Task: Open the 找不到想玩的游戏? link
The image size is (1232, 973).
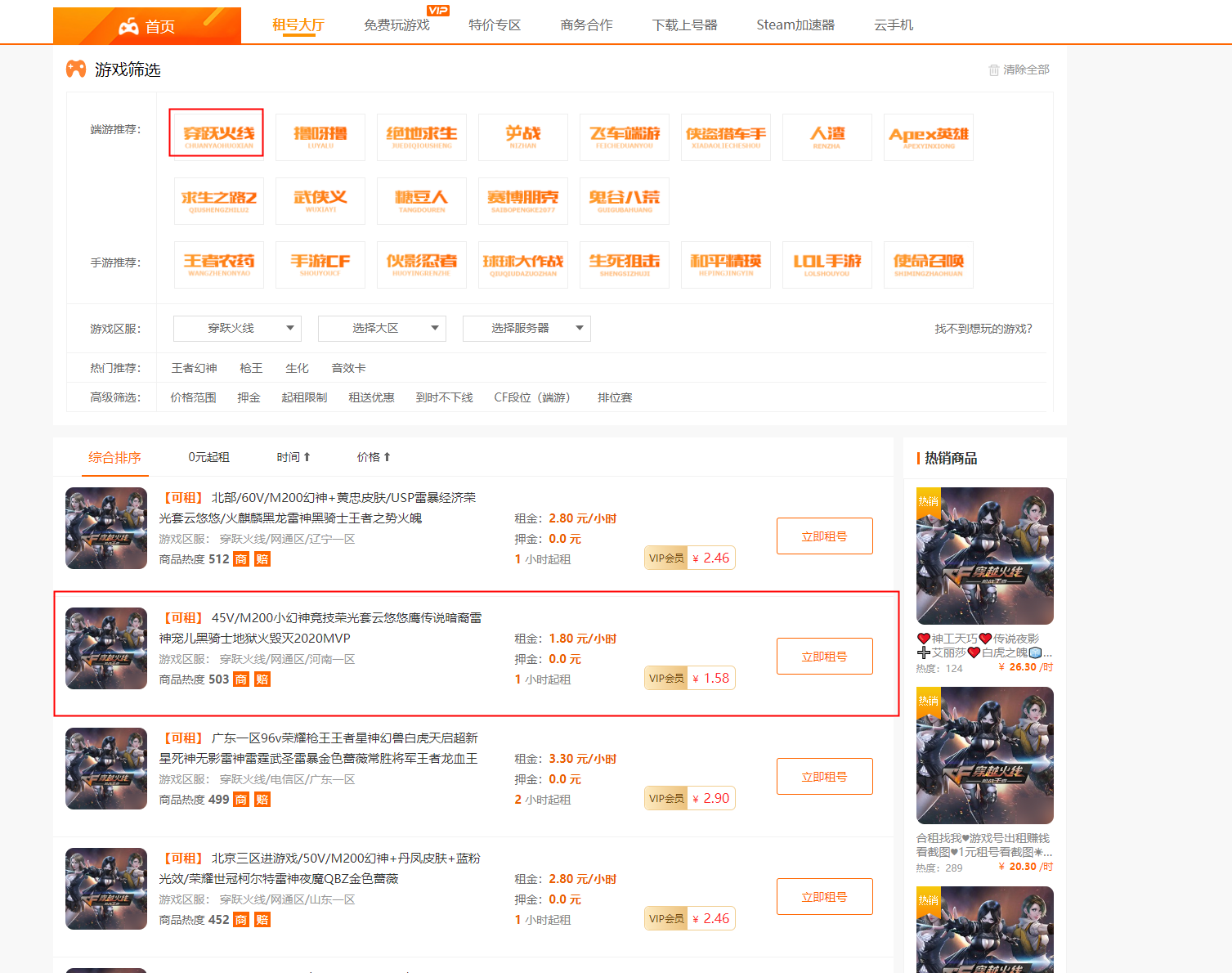Action: coord(983,329)
